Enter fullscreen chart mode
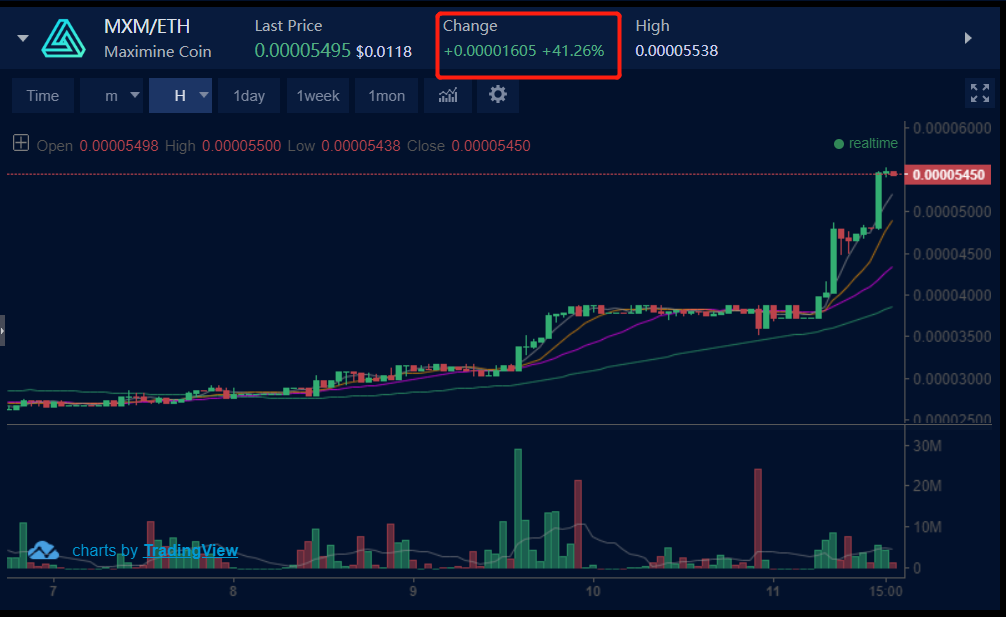Viewport: 1006px width, 617px height. tap(980, 93)
